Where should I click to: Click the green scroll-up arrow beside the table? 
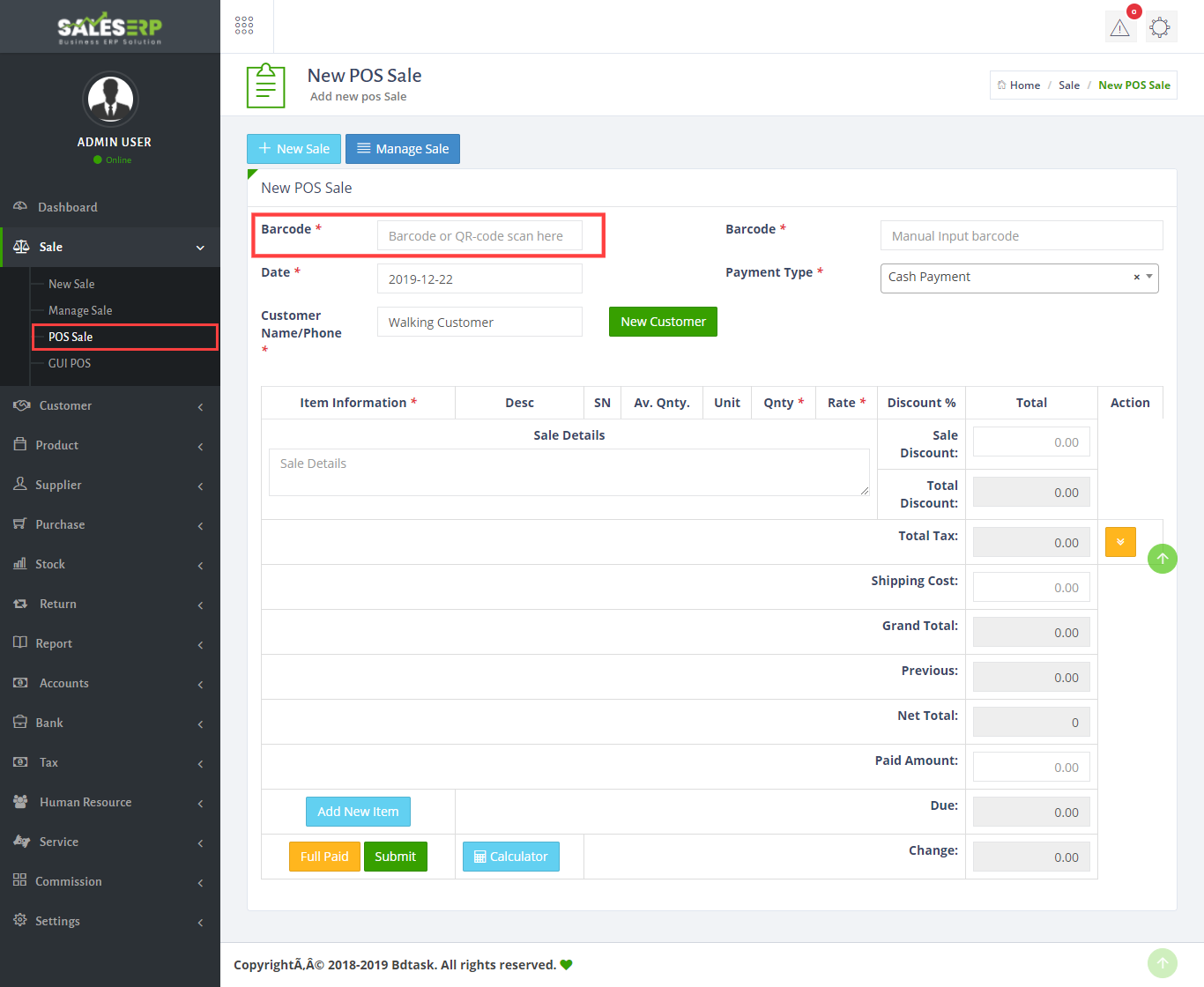(x=1163, y=559)
